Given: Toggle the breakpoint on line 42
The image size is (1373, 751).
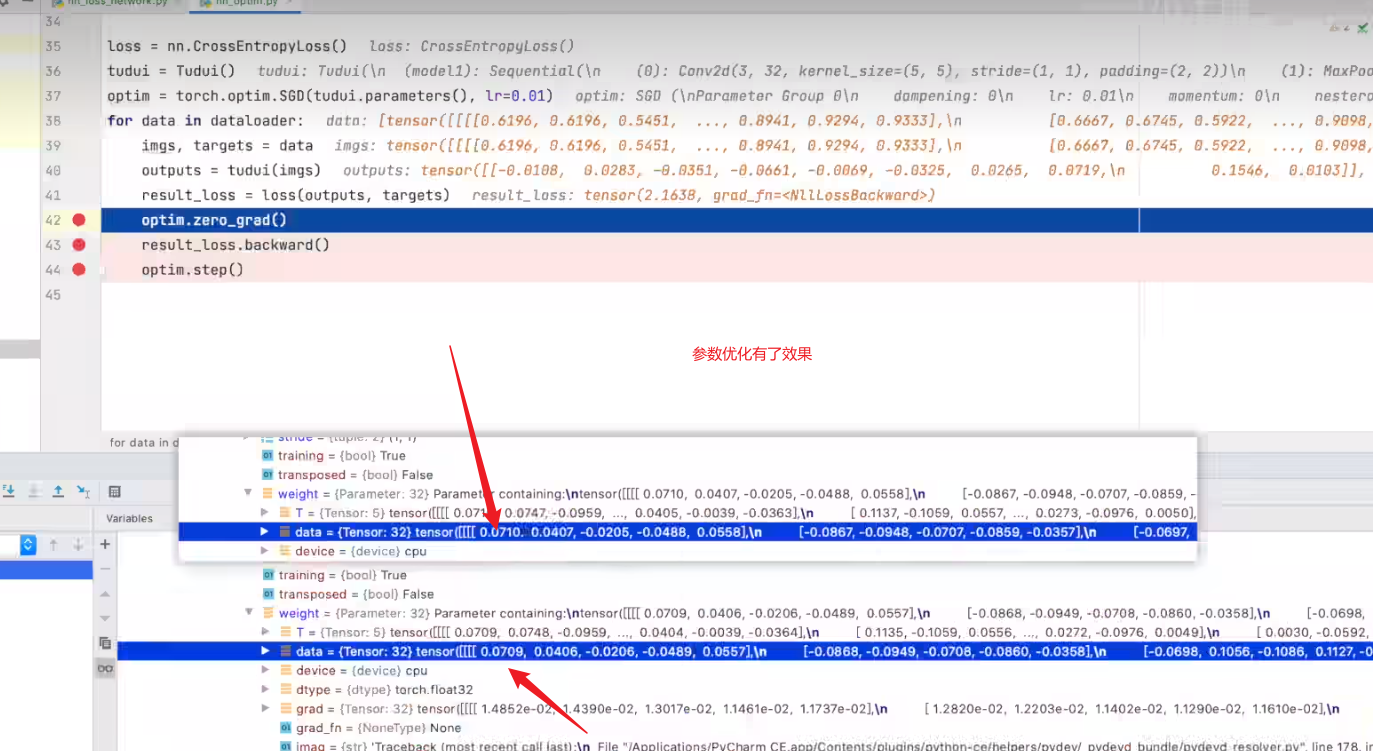Looking at the screenshot, I should (x=79, y=220).
